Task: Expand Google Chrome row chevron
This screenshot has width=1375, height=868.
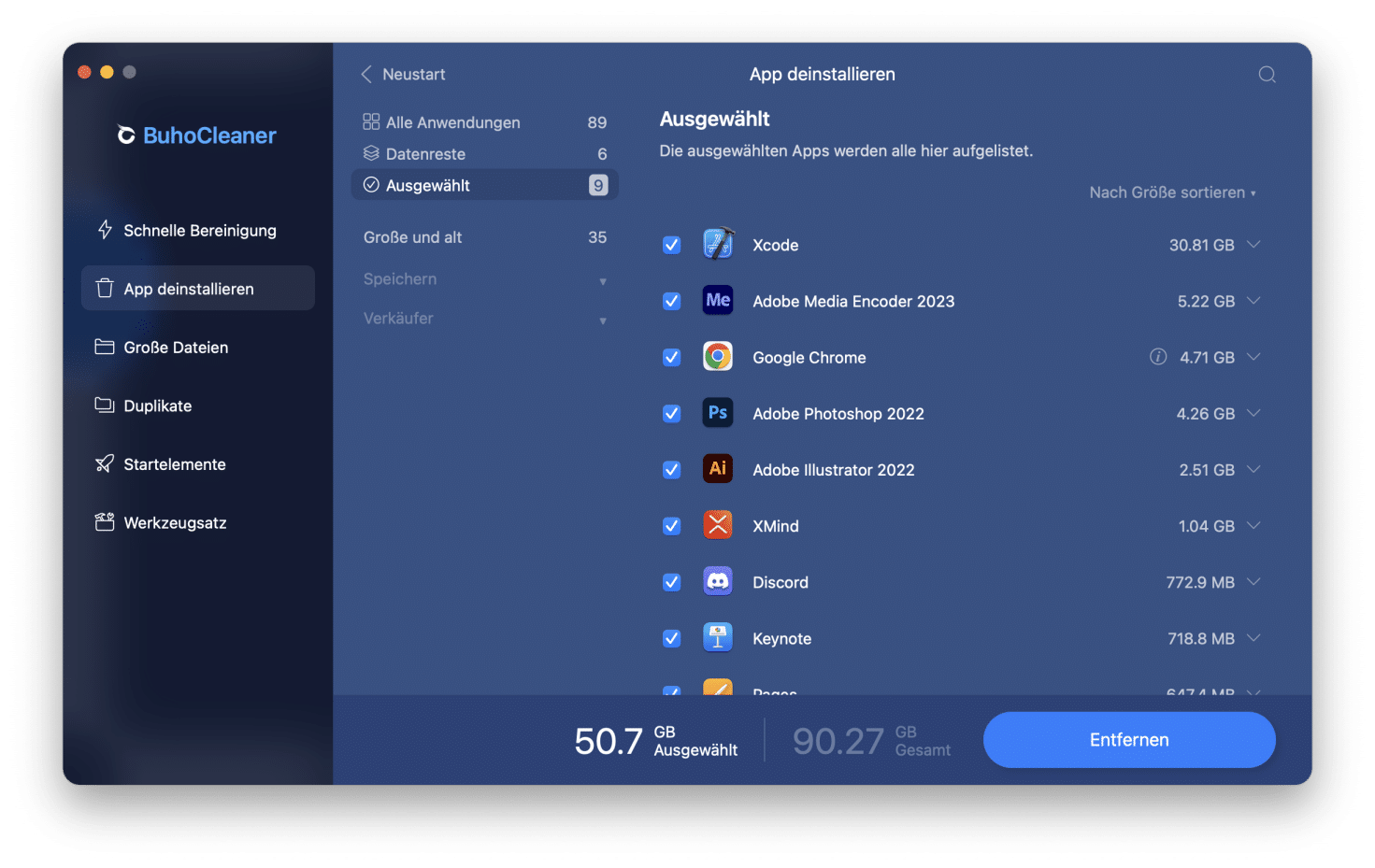Action: tap(1253, 356)
